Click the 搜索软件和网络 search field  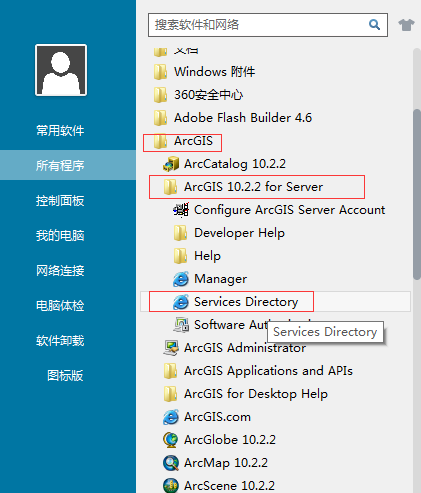pyautogui.click(x=260, y=25)
